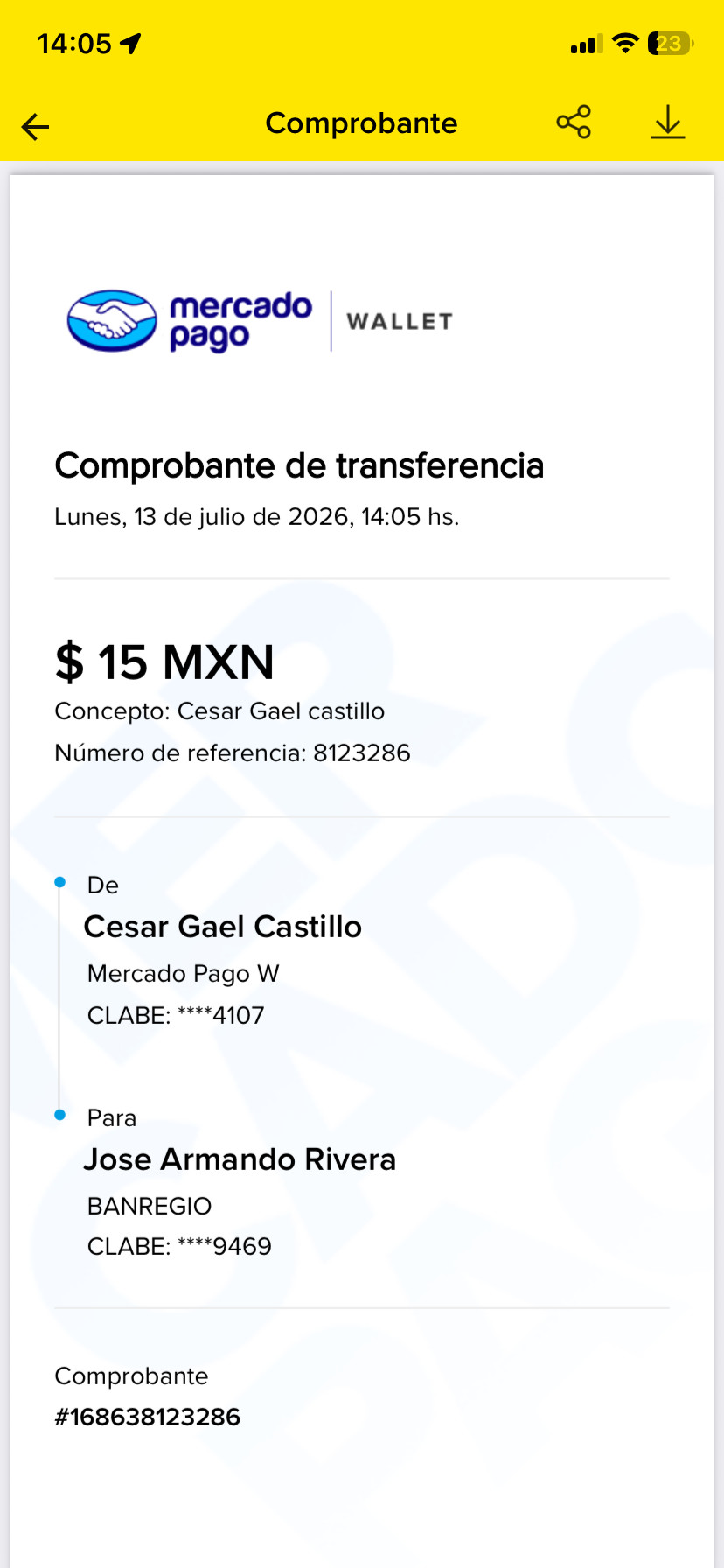The width and height of the screenshot is (724, 1568).
Task: Tap the Mercado Pago handshake logo
Action: (112, 321)
